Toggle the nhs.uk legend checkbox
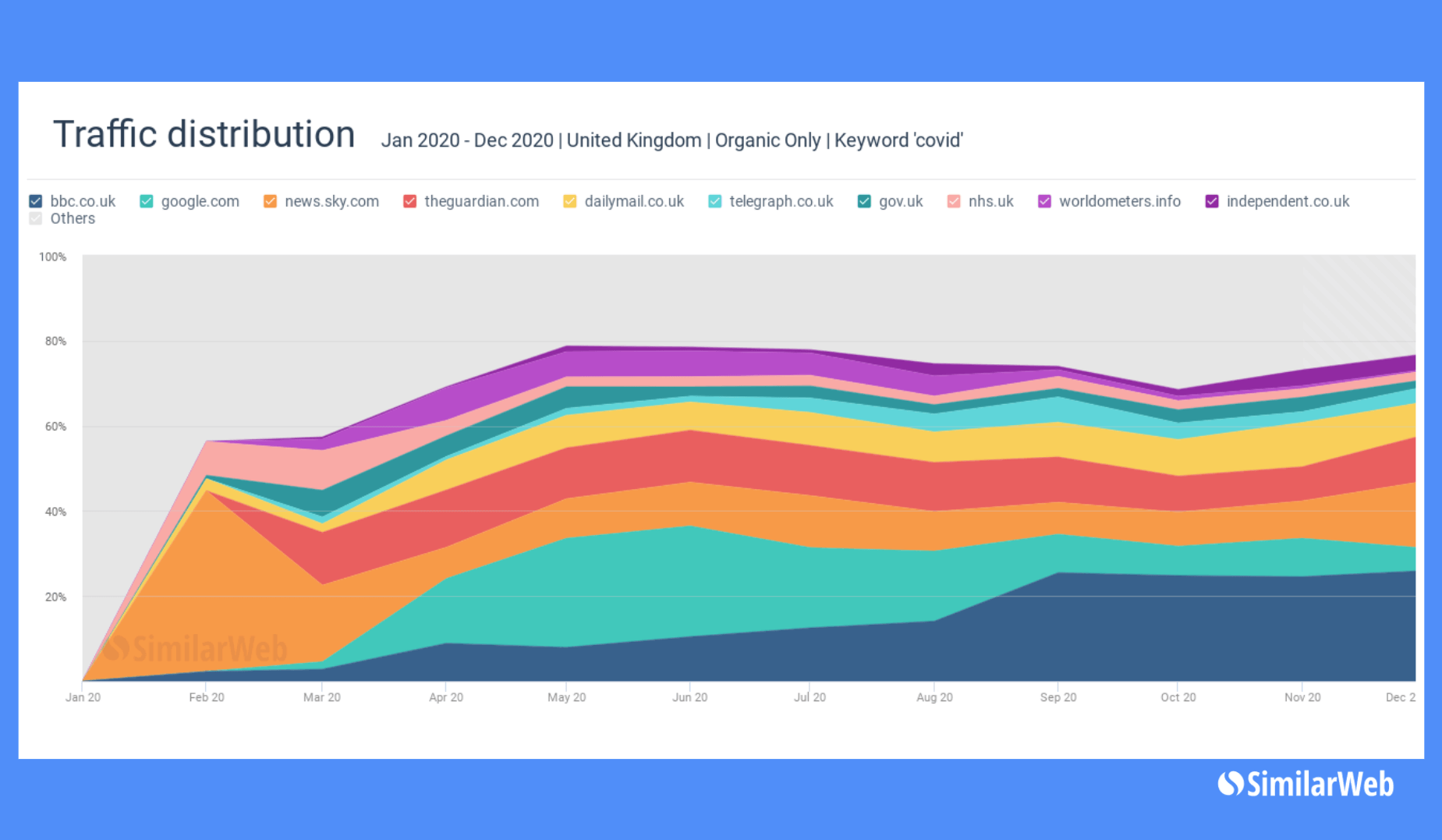This screenshot has width=1442, height=840. [954, 201]
